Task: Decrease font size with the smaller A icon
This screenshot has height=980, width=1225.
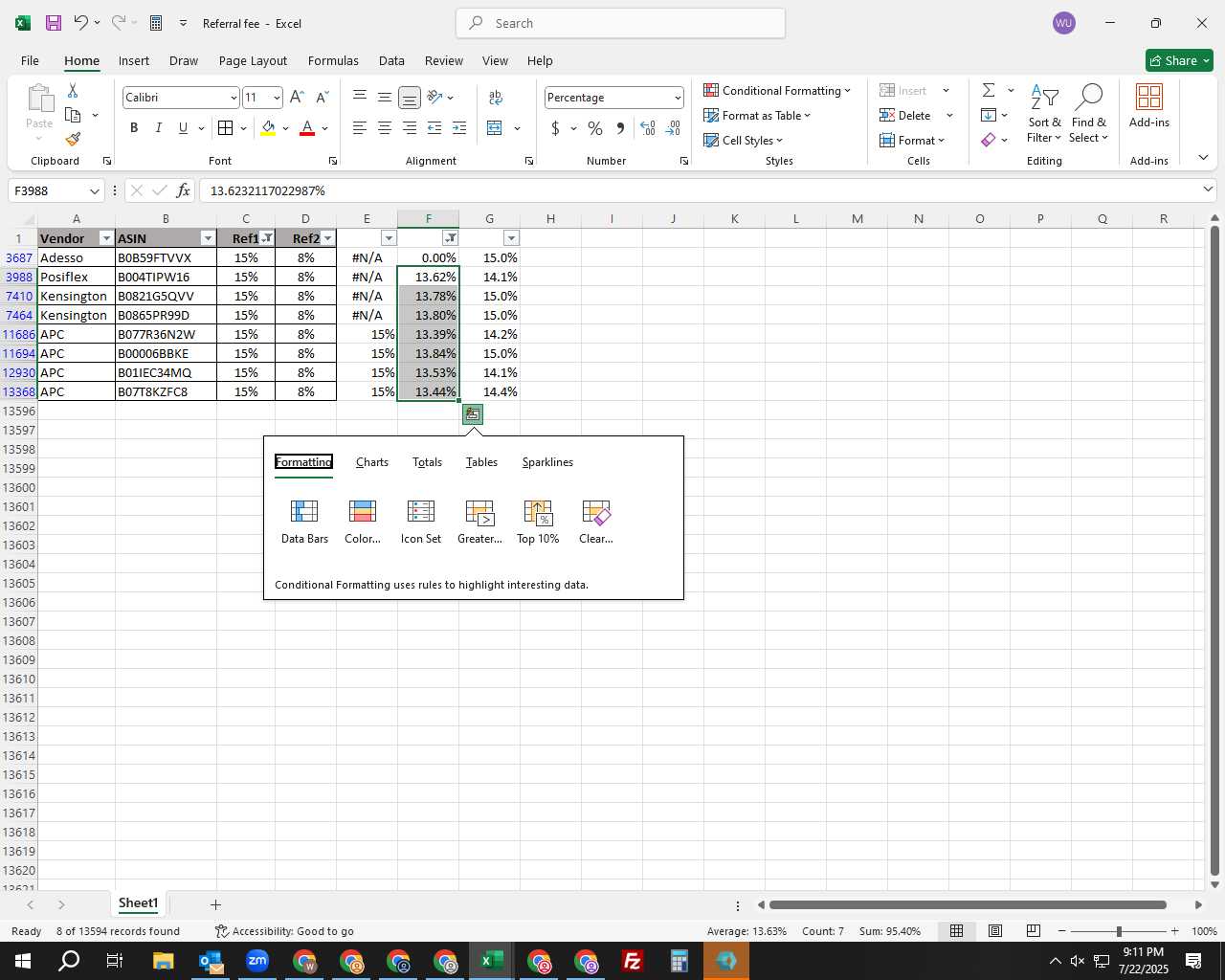Action: [322, 97]
